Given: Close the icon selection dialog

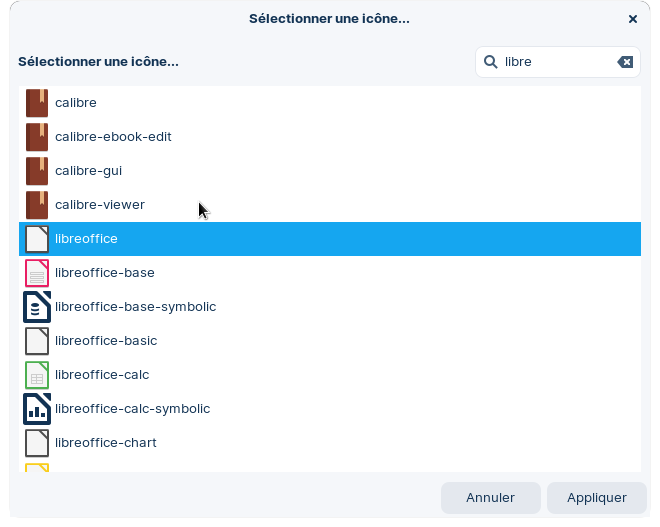Looking at the screenshot, I should coord(633,19).
